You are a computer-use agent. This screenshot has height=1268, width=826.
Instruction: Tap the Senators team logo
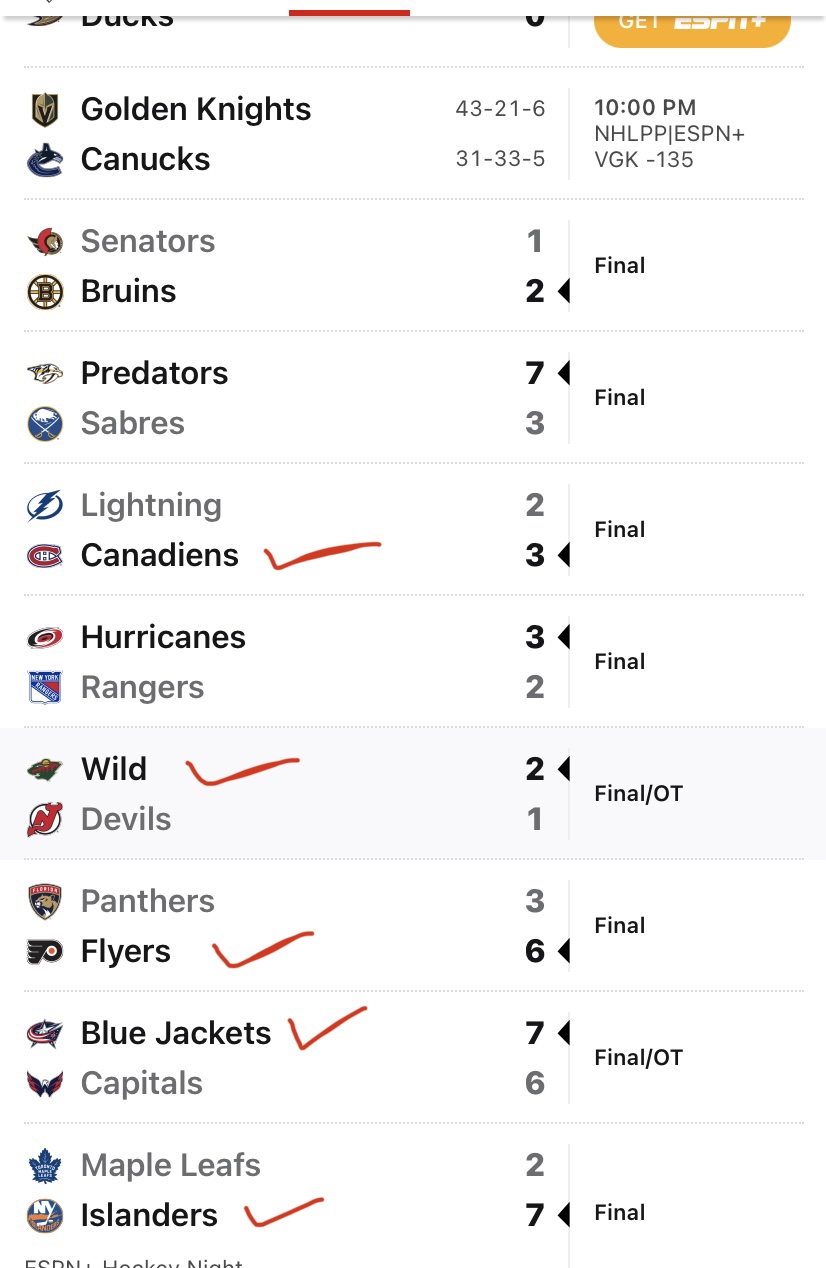[45, 242]
